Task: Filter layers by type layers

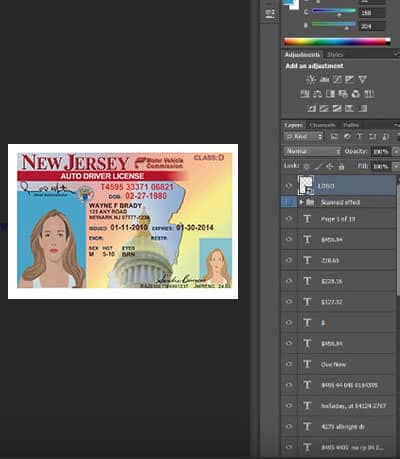Action: (360, 136)
